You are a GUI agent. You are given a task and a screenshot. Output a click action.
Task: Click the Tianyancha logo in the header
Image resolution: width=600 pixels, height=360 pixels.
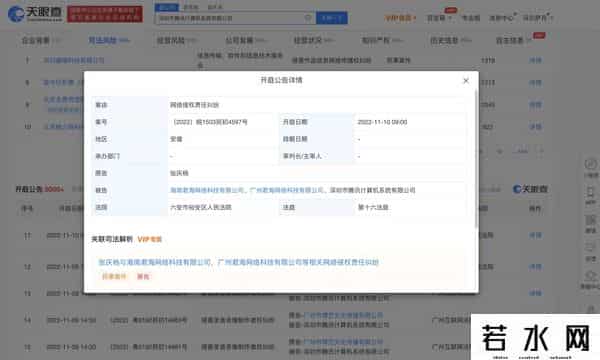[x=34, y=14]
